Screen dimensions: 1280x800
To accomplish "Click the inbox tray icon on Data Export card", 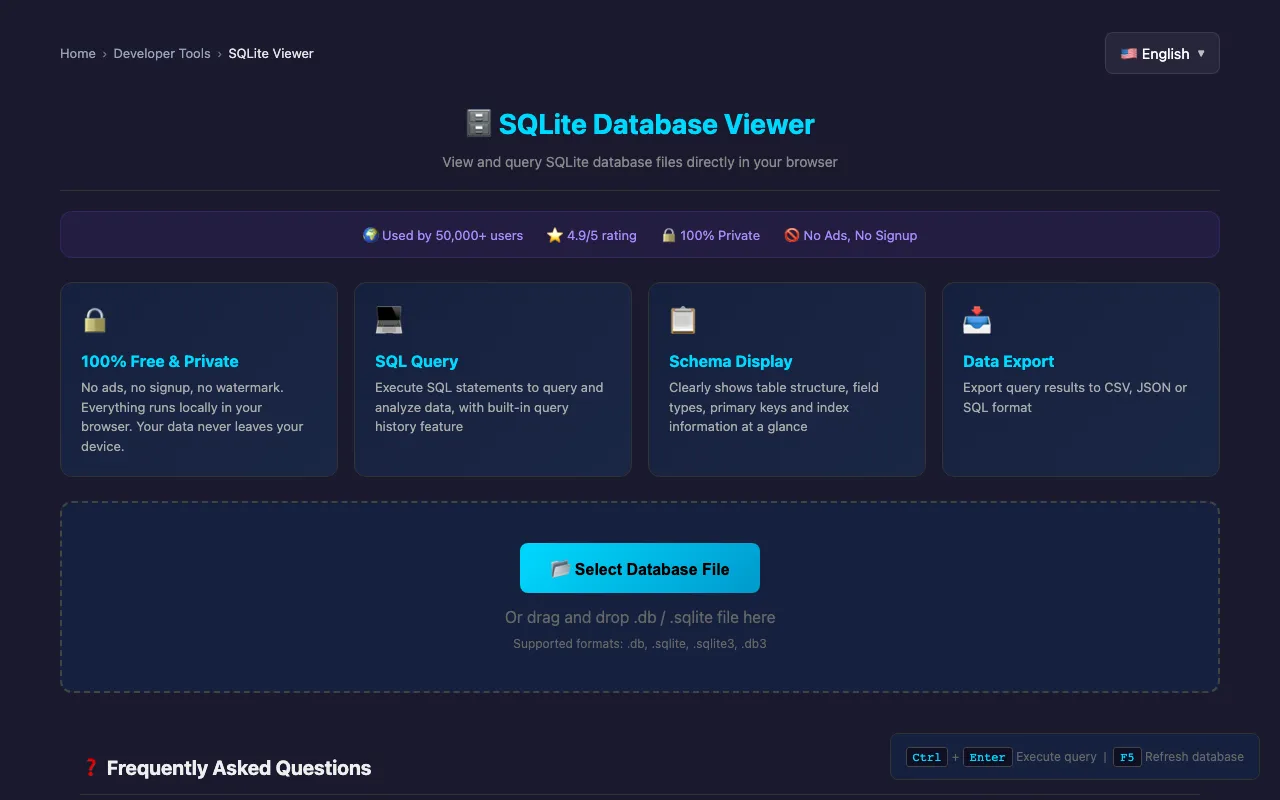I will point(977,320).
